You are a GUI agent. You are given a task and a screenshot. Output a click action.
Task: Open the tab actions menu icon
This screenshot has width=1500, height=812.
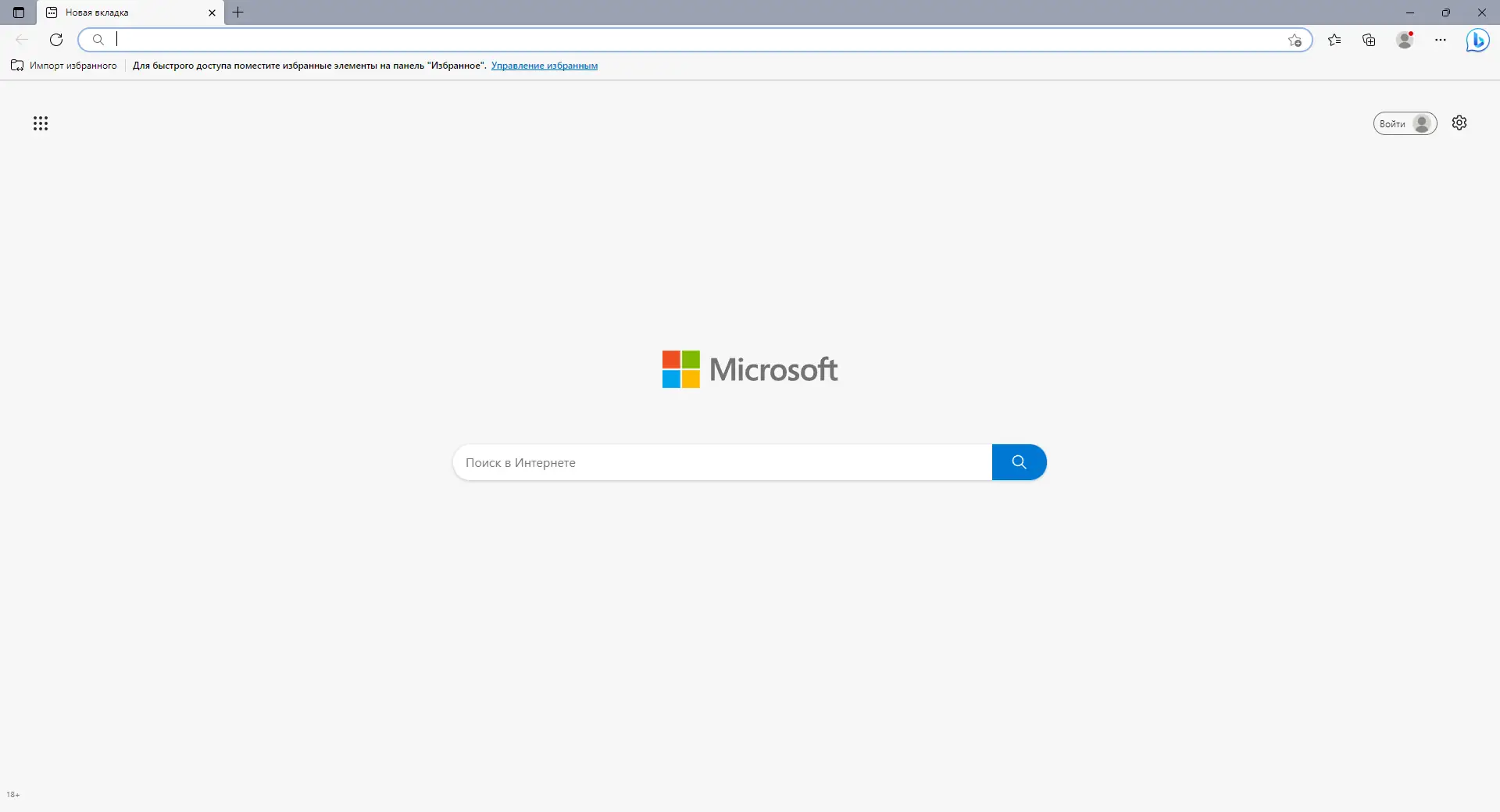(x=19, y=12)
